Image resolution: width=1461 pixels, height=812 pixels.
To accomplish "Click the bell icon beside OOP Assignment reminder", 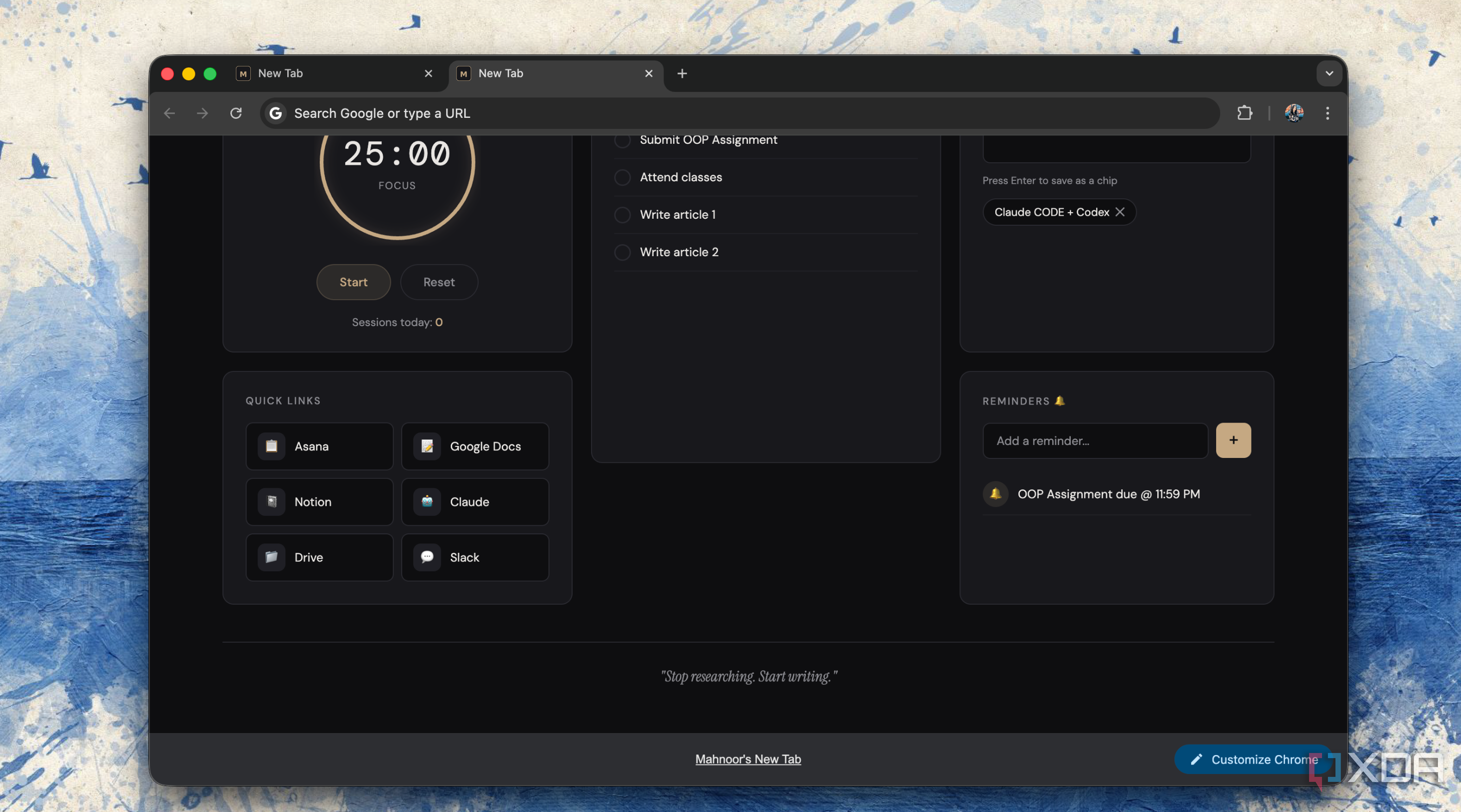I will [995, 494].
